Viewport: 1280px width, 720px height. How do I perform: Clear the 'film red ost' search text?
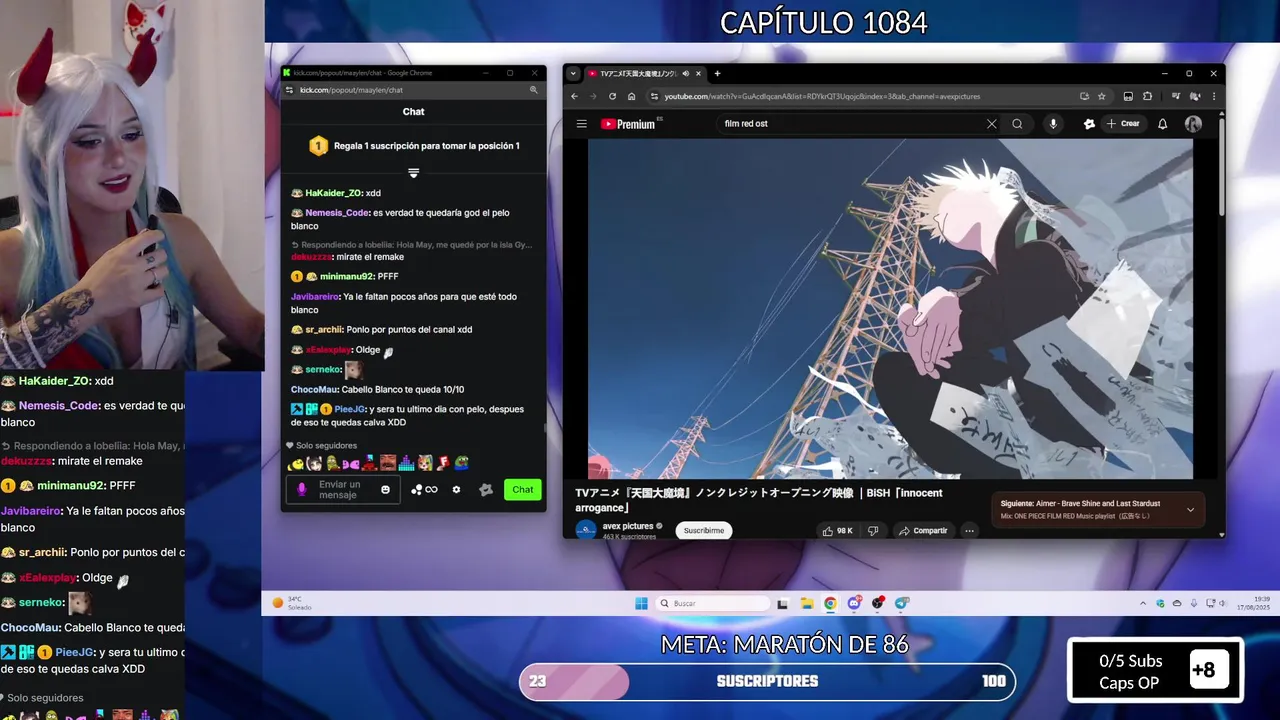click(x=991, y=124)
